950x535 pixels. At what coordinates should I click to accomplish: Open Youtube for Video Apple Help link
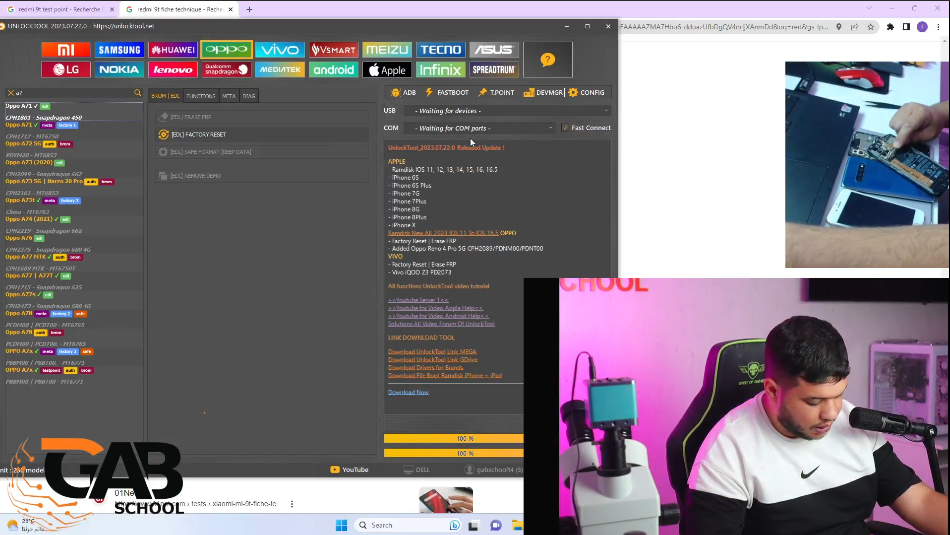[x=435, y=308]
